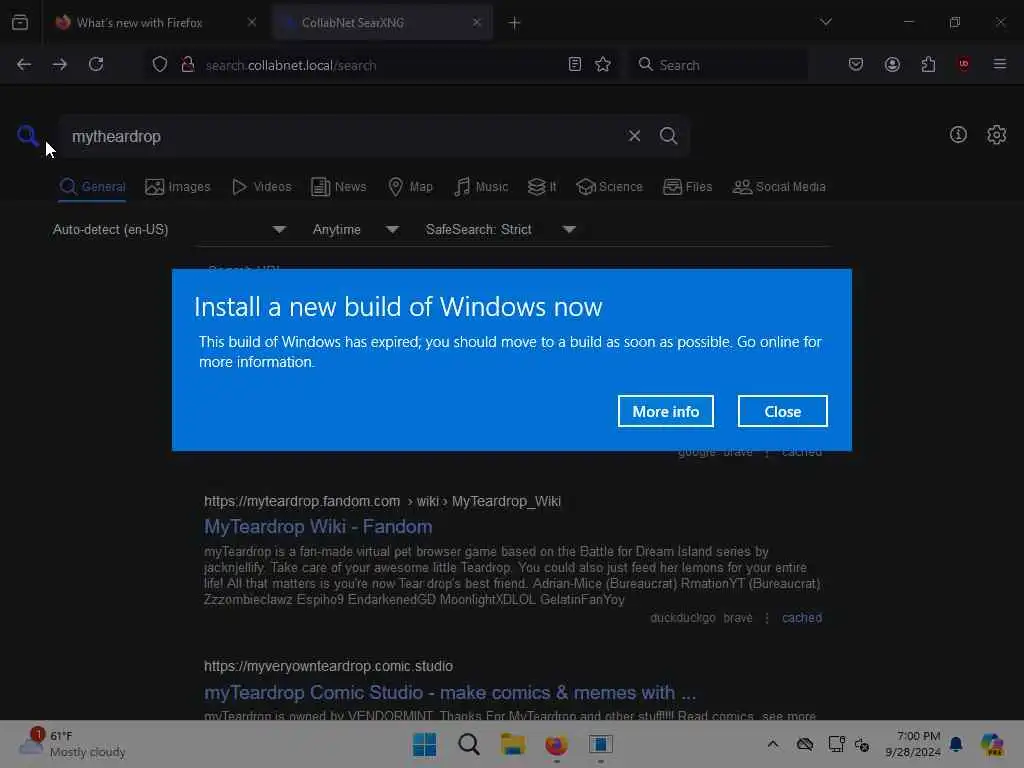Open MyTeardrop Wiki - Fandom result
1024x768 pixels.
pos(318,526)
